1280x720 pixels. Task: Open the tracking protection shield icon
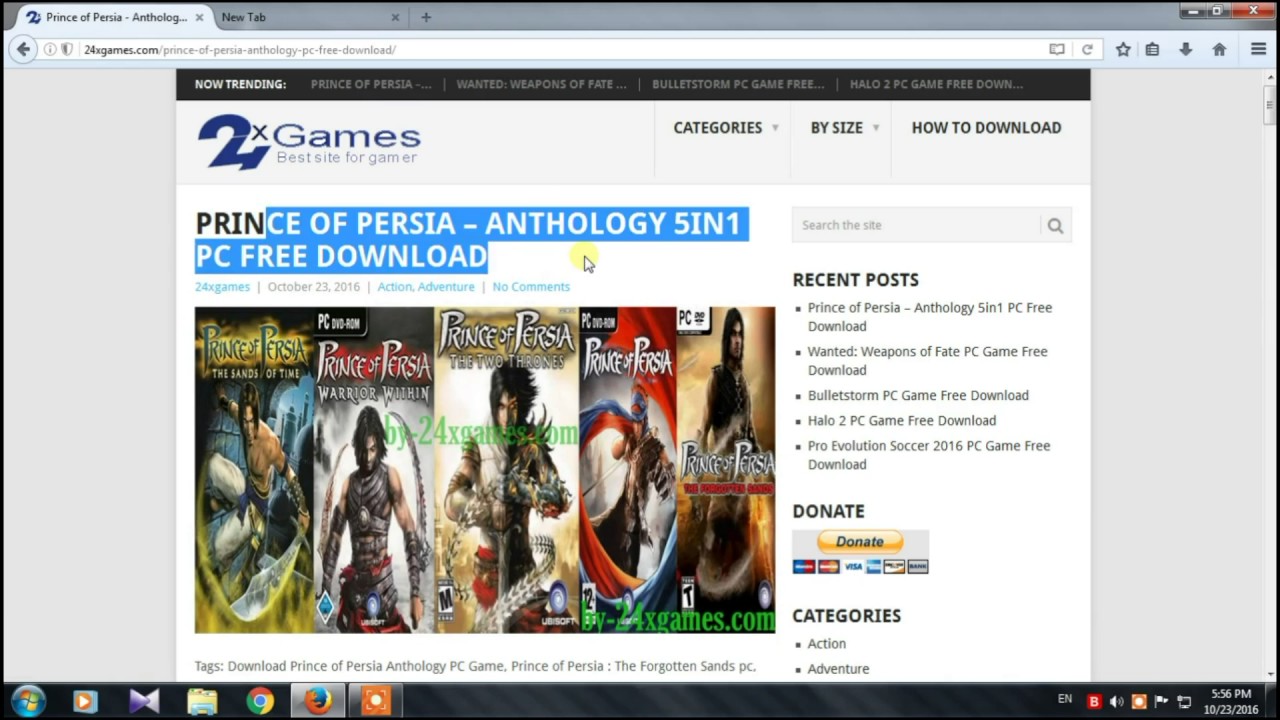pyautogui.click(x=67, y=49)
